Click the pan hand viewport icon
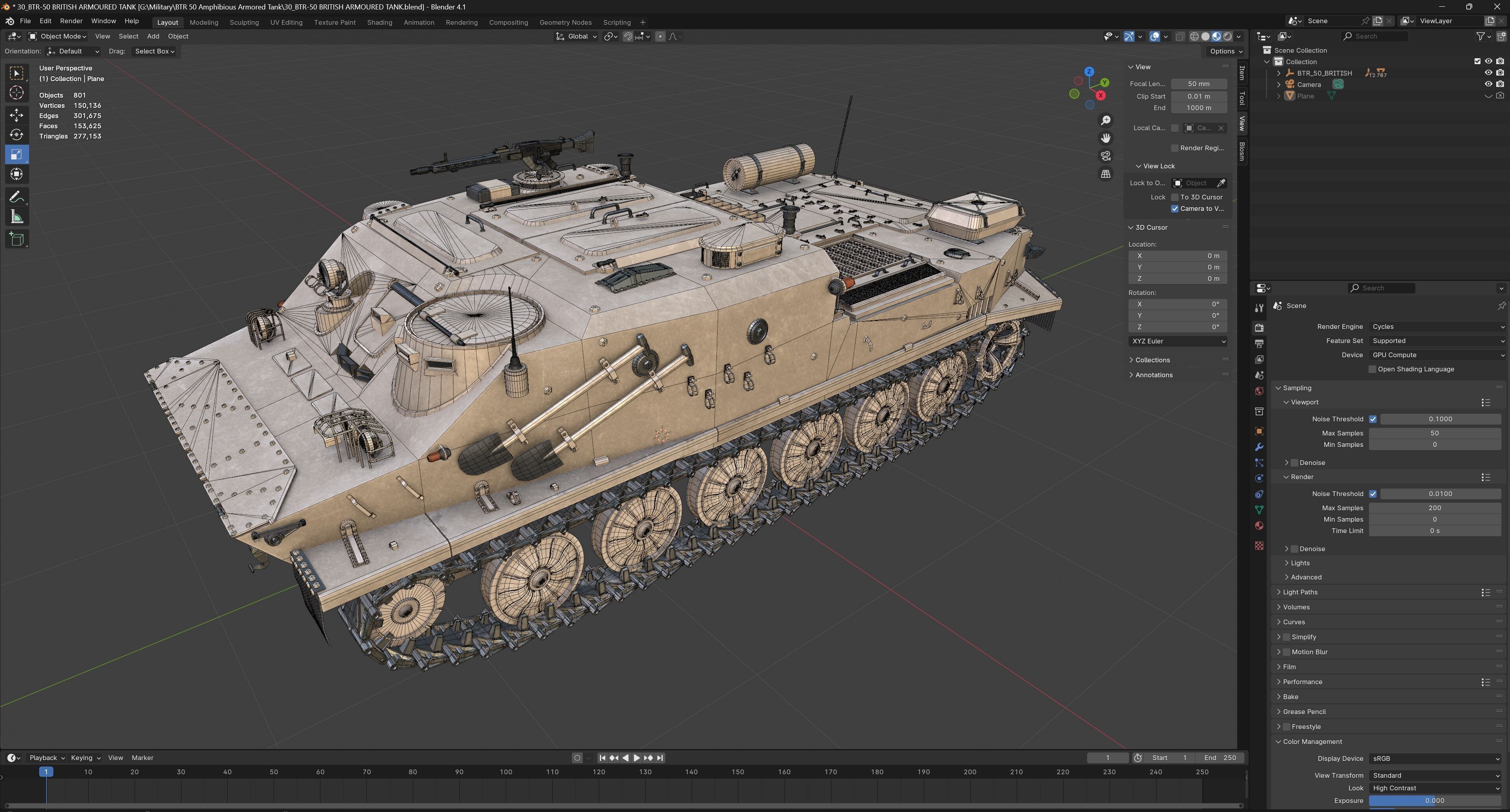Viewport: 1510px width, 812px height. pos(1105,138)
